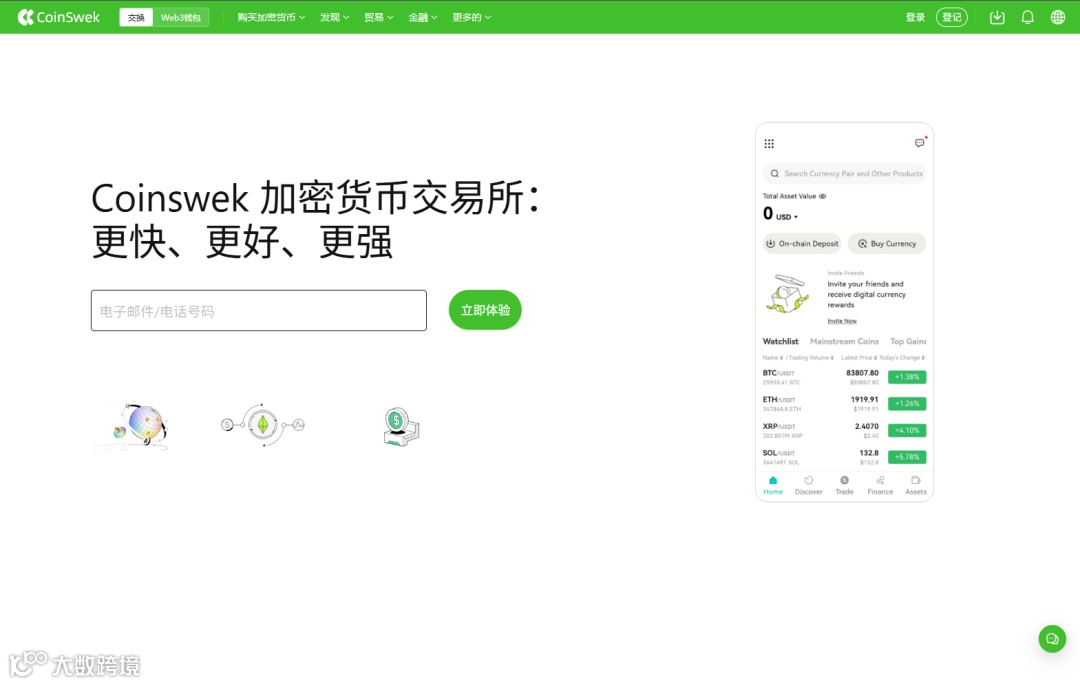Click the XRP/USDT row name
The height and width of the screenshot is (685, 1080).
click(779, 427)
